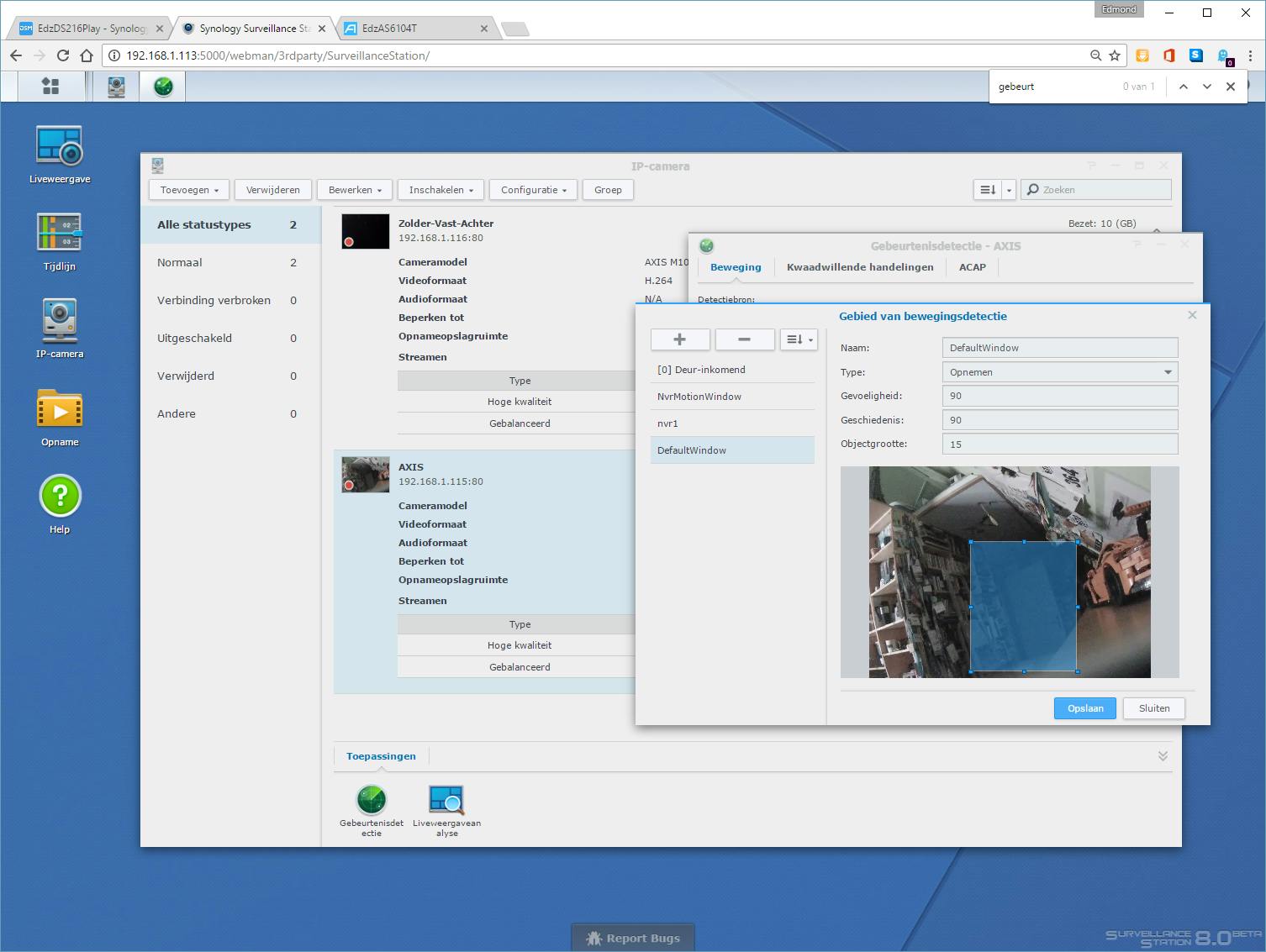Open the Tijdlijn desktop icon
1266x952 pixels.
coord(59,234)
